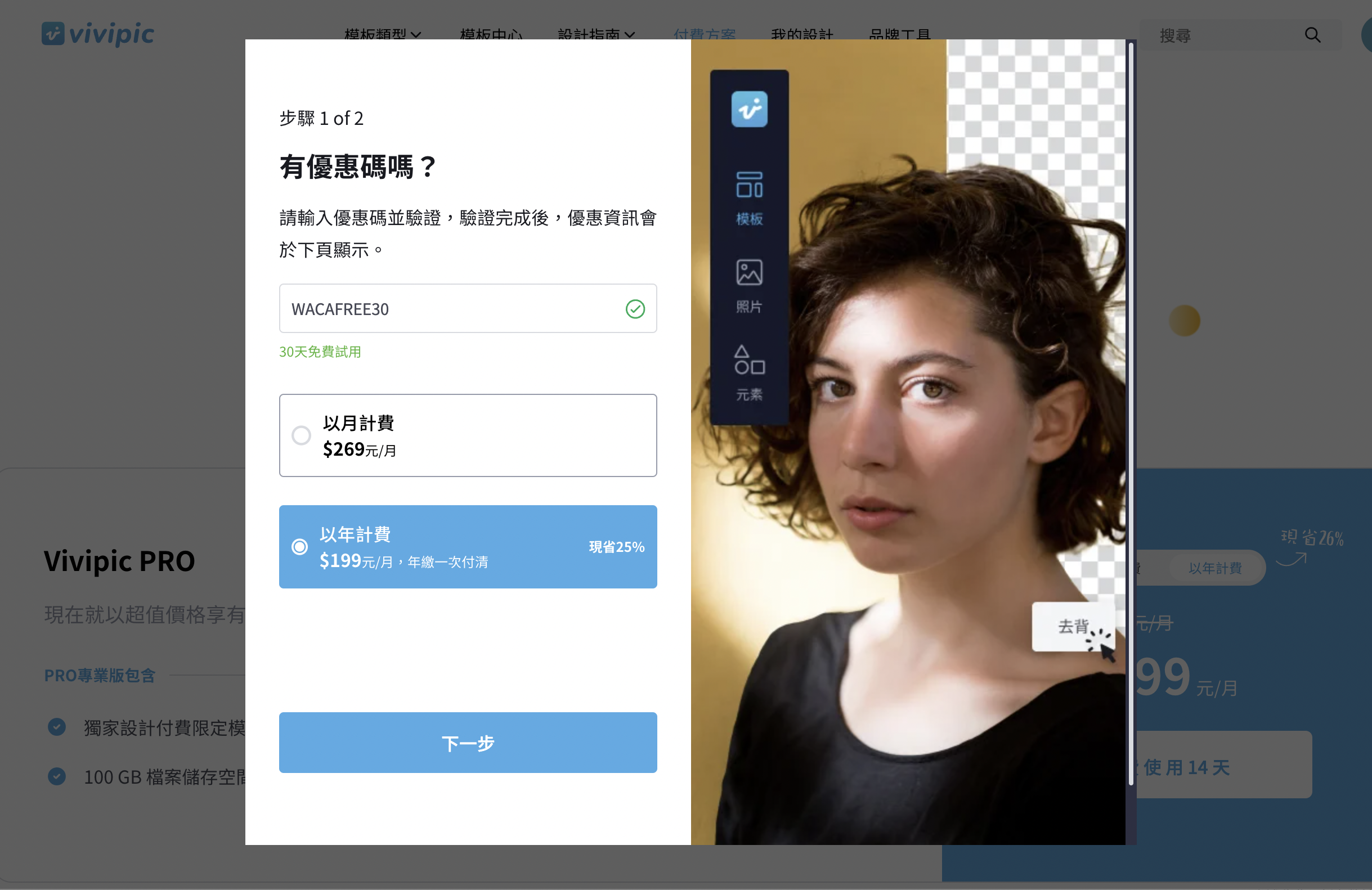The image size is (1372, 890).
Task: Click the 現省25% savings label
Action: click(x=617, y=546)
